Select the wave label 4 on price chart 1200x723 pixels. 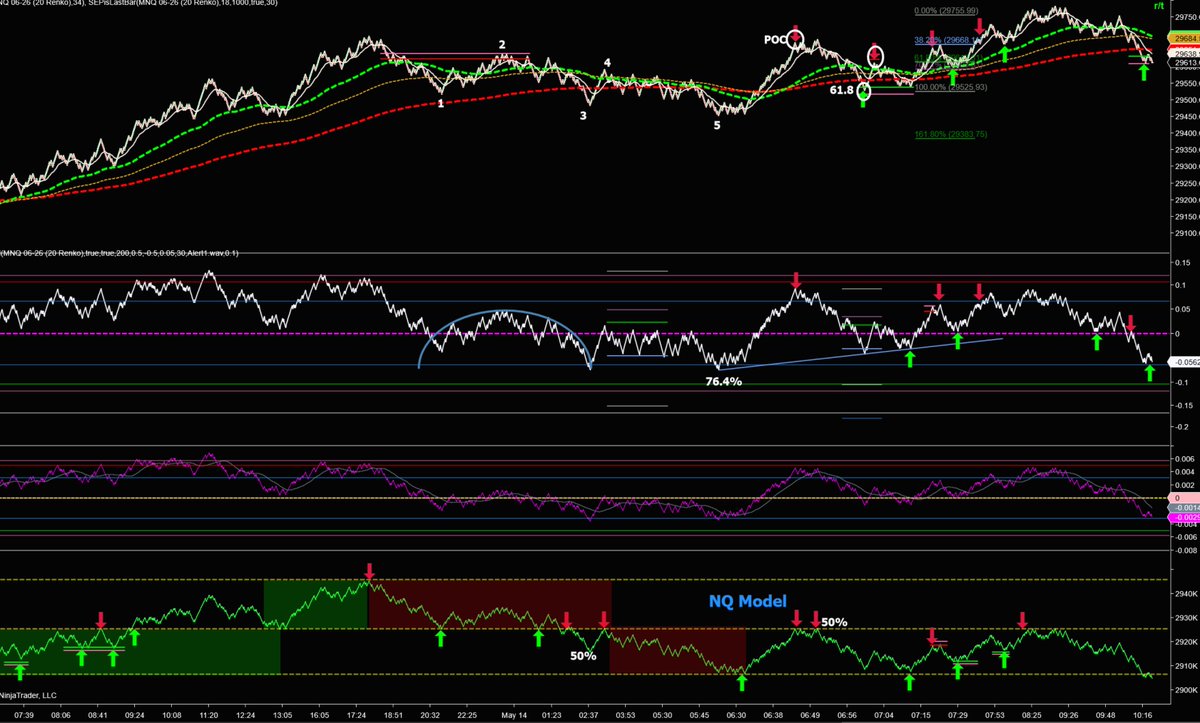607,63
